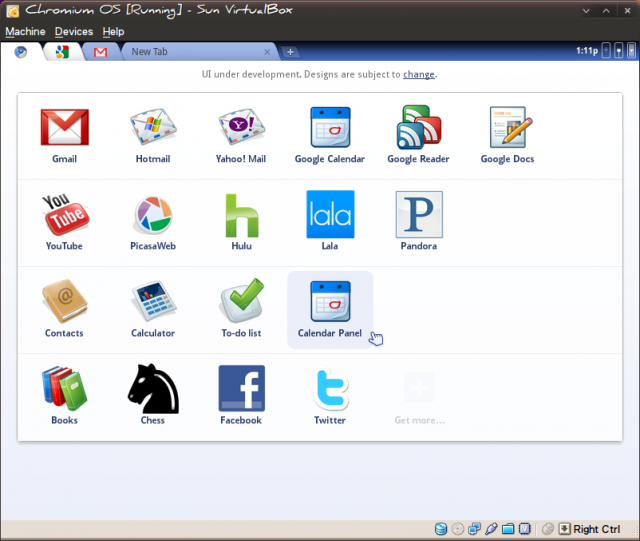Close the New Tab tab
This screenshot has width=640, height=541.
point(267,52)
